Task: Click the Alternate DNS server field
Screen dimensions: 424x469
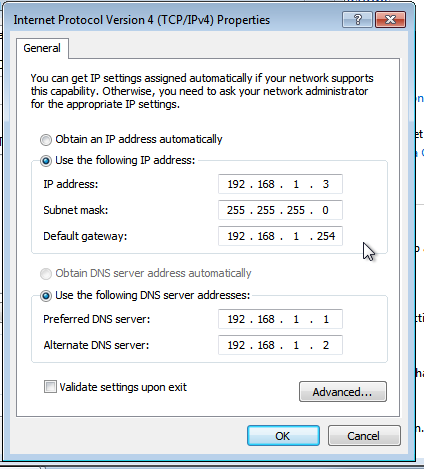Action: pyautogui.click(x=280, y=345)
